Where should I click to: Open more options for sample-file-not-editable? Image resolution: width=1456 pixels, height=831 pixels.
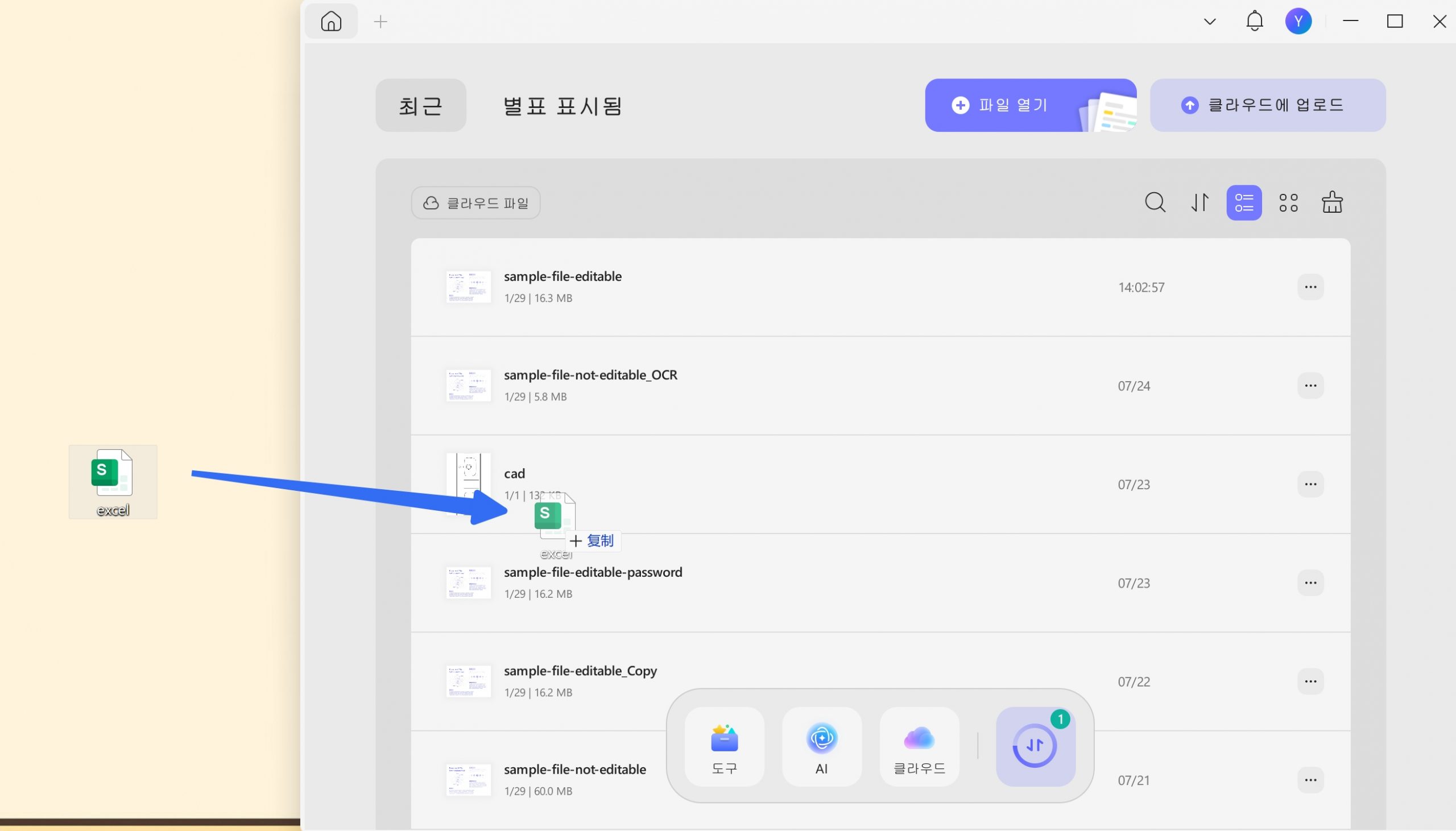[x=1310, y=780]
